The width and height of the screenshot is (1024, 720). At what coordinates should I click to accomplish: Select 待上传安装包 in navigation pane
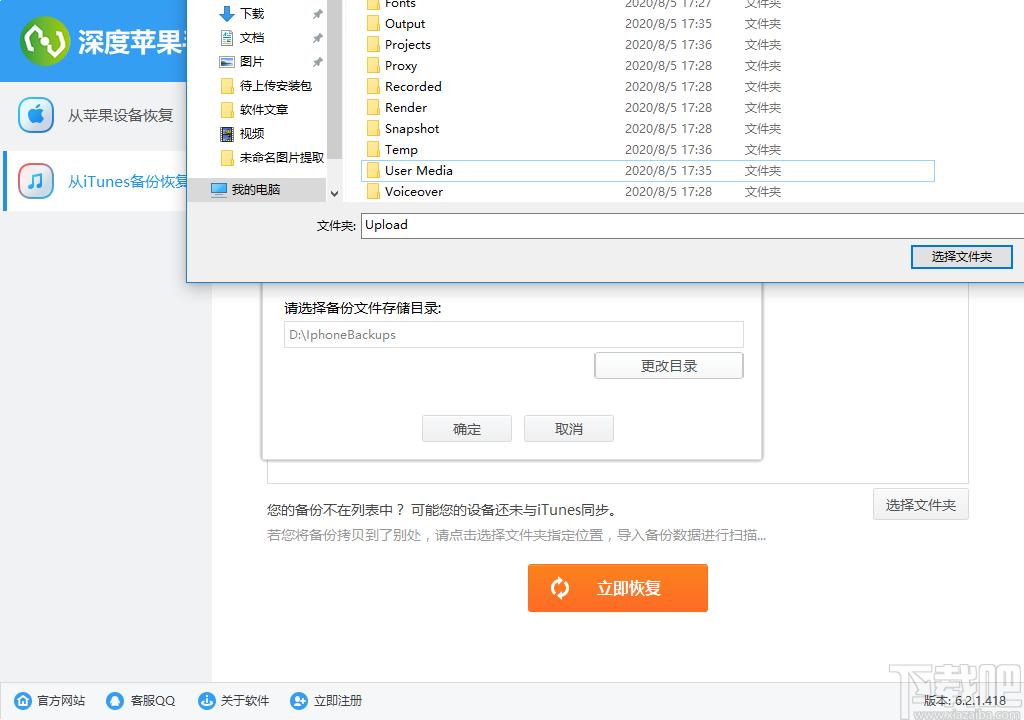pos(276,86)
